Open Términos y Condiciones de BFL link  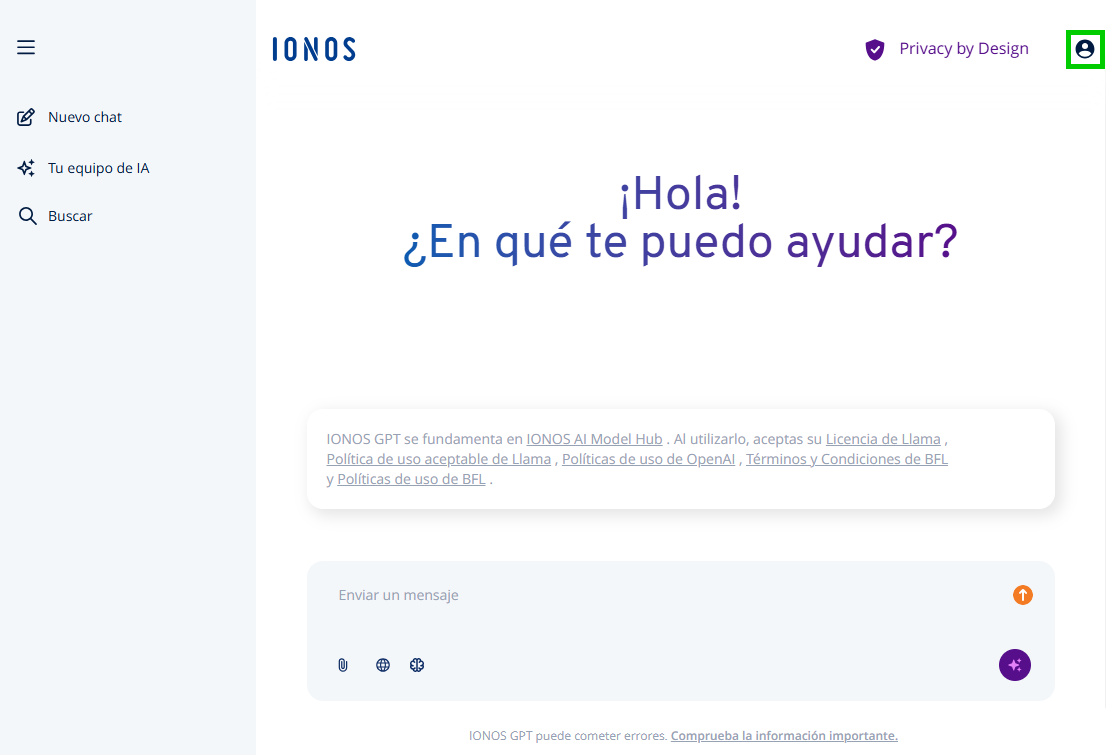(x=846, y=459)
